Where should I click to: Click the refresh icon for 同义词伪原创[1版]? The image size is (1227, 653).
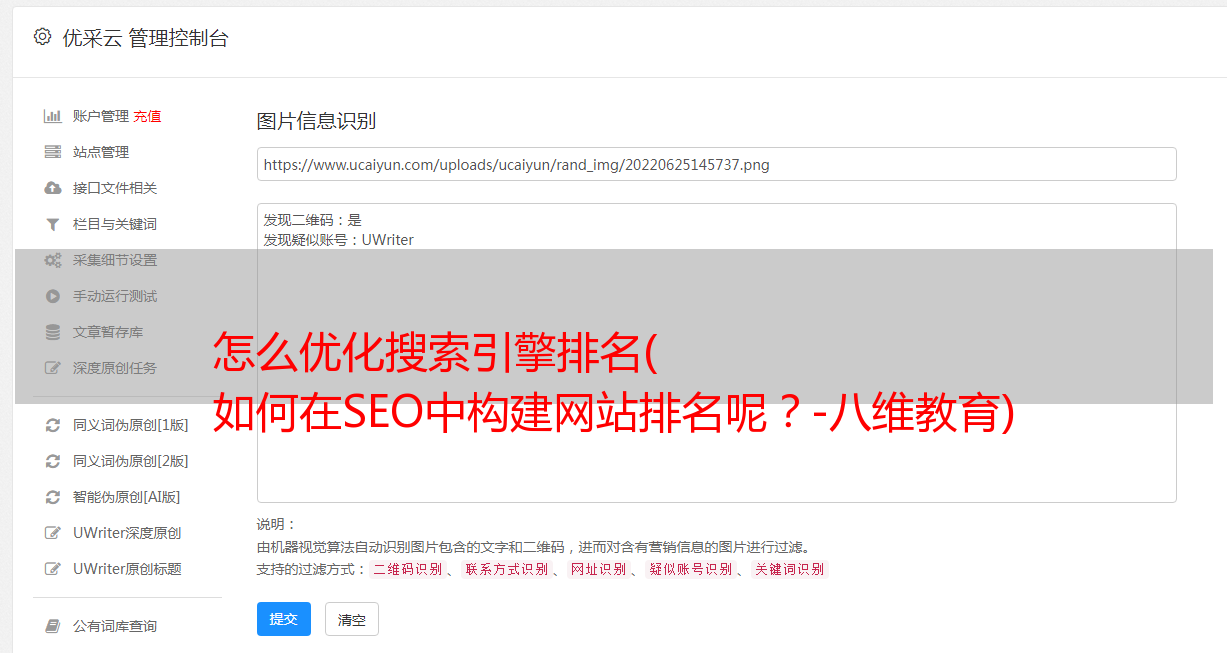click(x=53, y=425)
